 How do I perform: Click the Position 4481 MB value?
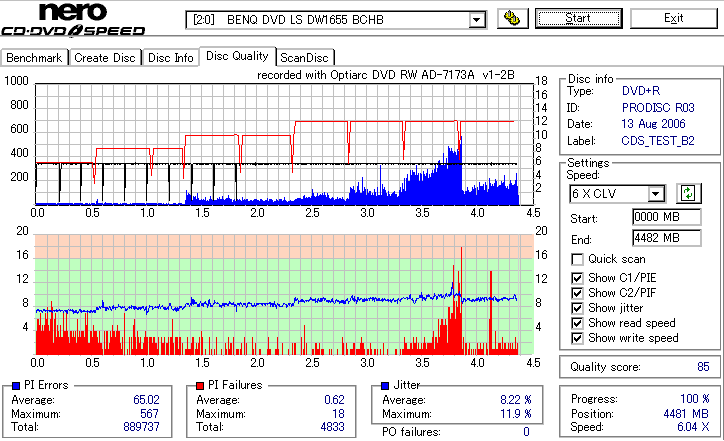(x=686, y=413)
